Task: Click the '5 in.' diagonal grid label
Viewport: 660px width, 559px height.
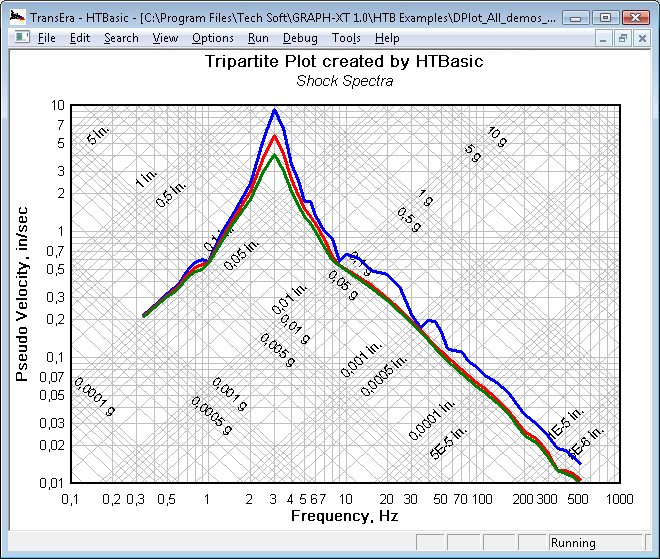Action: (x=98, y=135)
